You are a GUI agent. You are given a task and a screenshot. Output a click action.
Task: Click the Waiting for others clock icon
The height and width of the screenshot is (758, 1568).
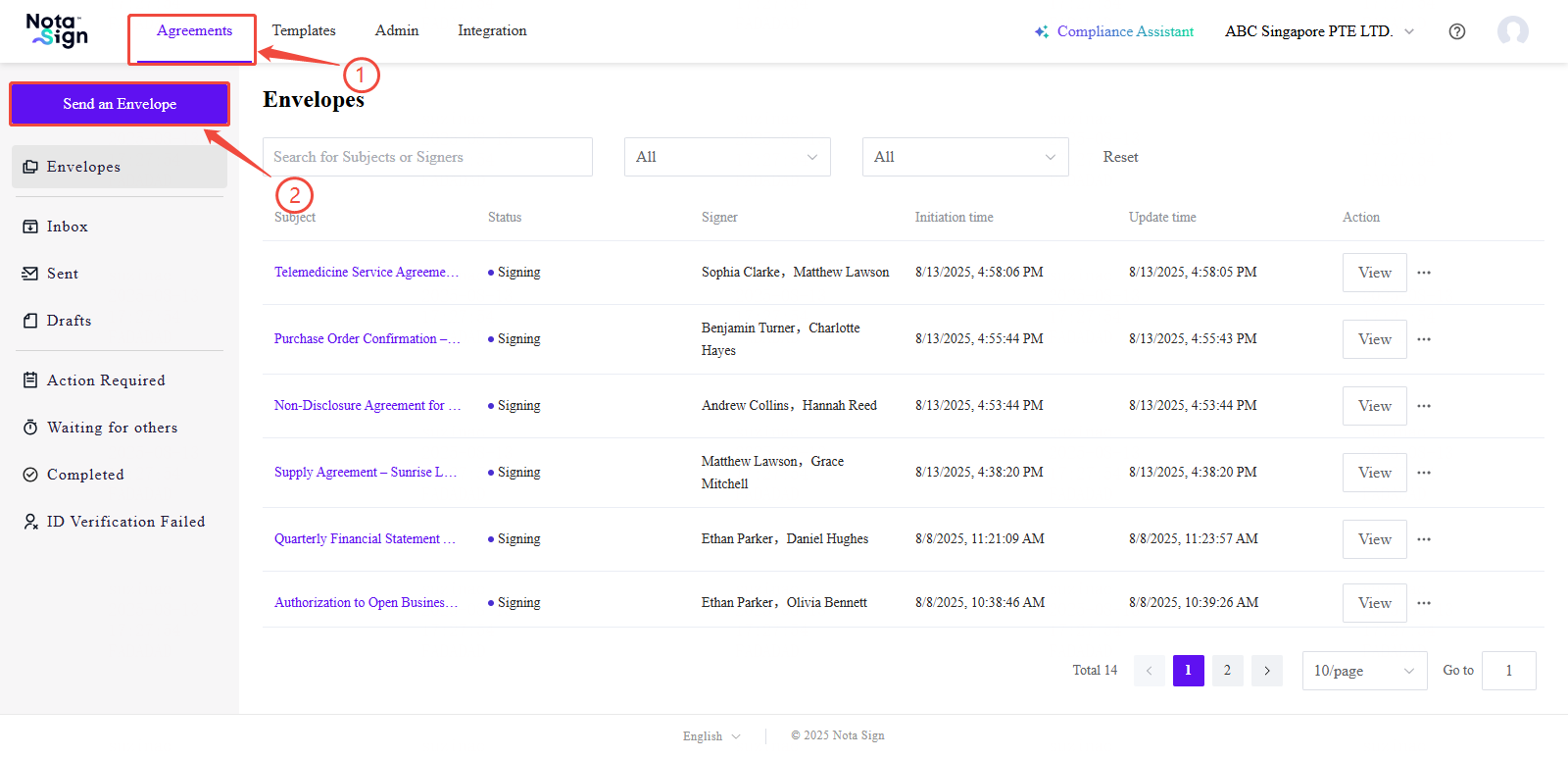30,428
